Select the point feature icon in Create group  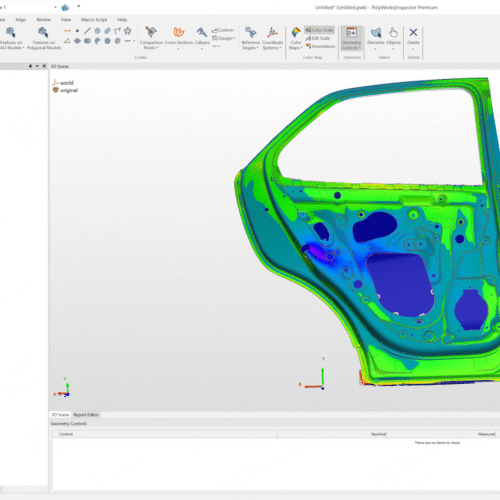pyautogui.click(x=77, y=31)
